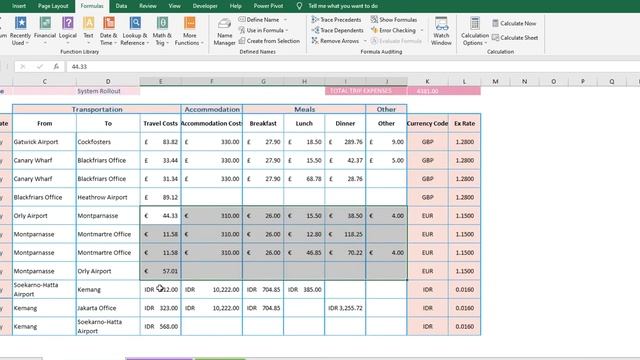Select column D header
The image size is (640, 360).
pos(108,82)
